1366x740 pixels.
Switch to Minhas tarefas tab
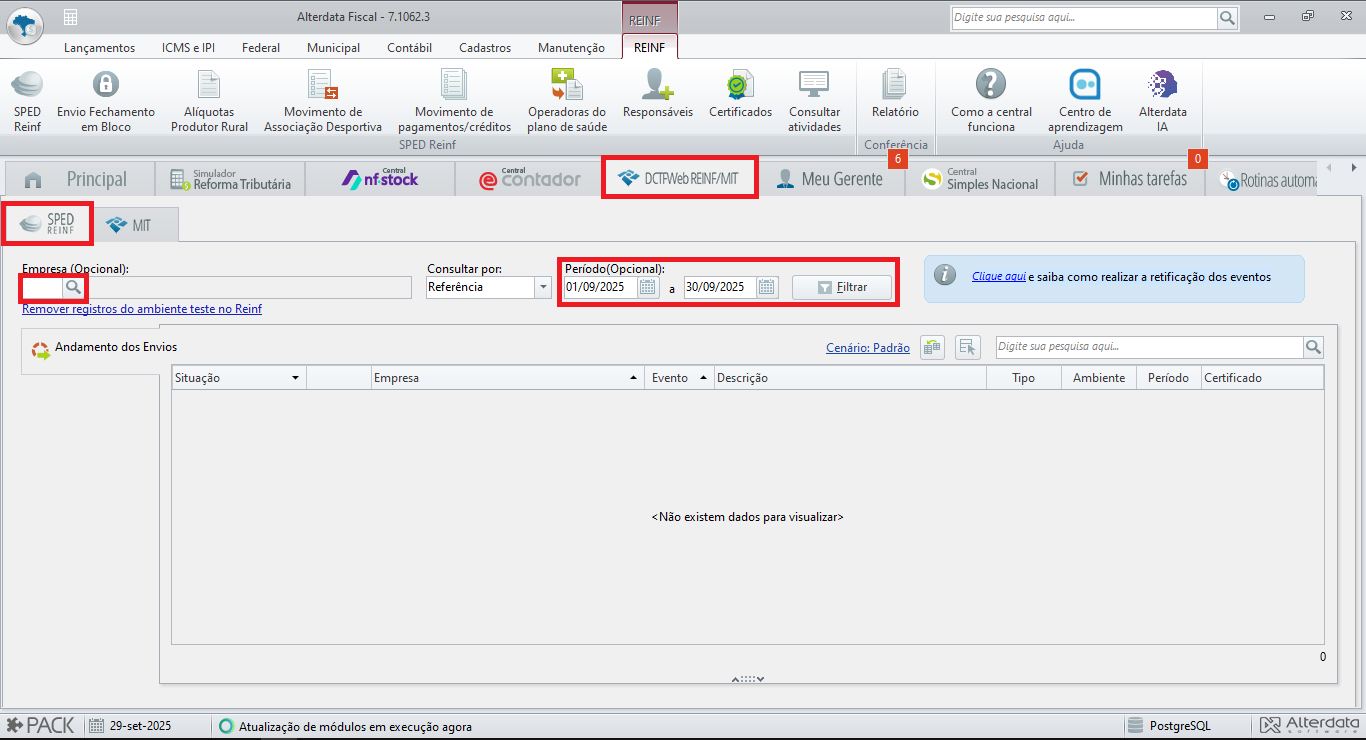coord(1130,179)
